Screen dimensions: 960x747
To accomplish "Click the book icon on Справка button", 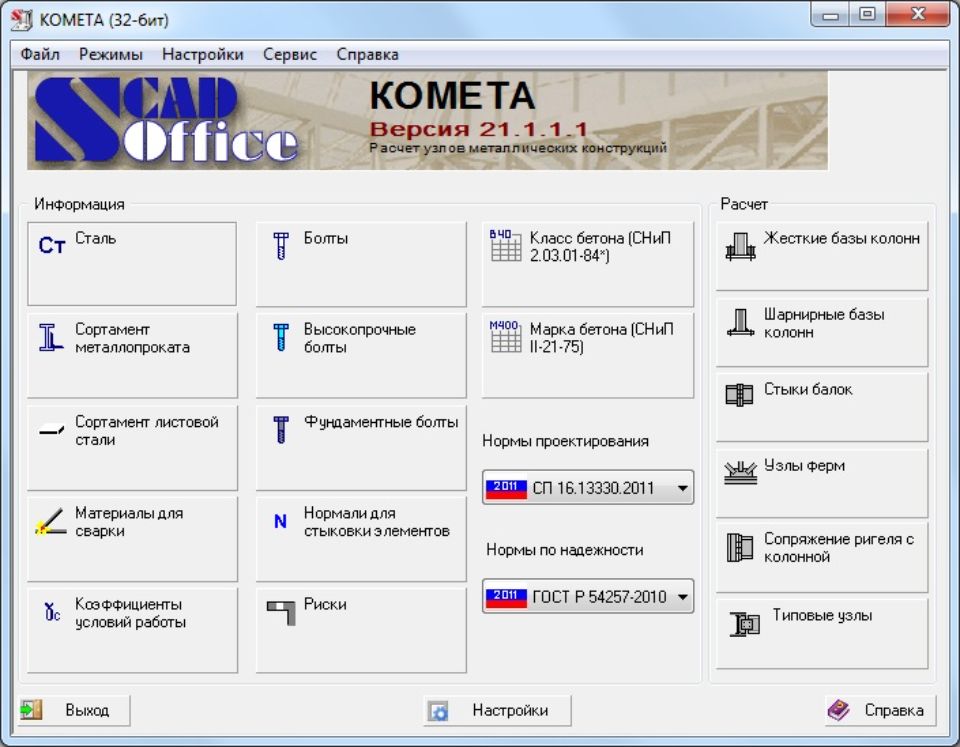I will [x=838, y=710].
